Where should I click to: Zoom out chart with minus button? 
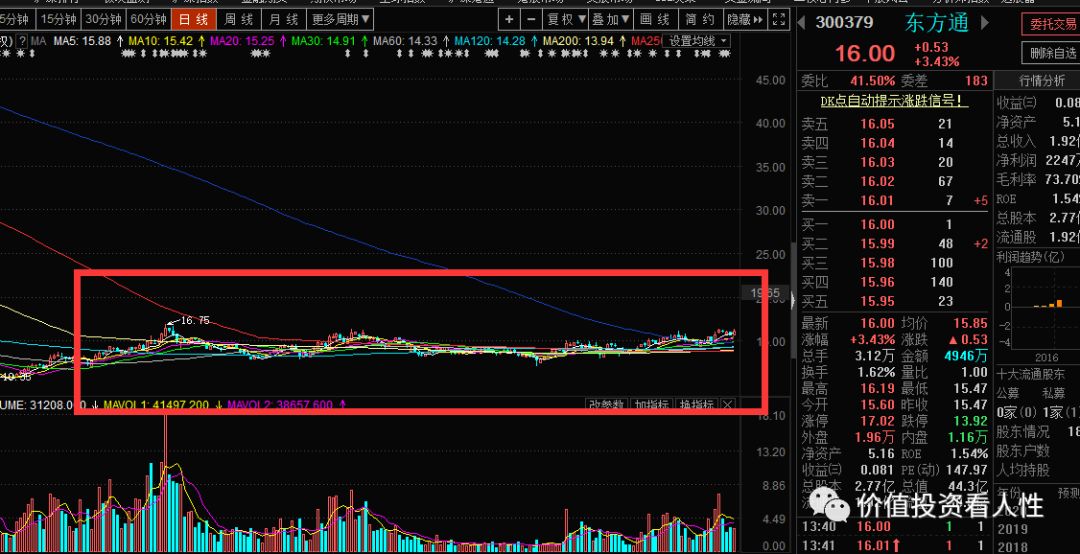(x=530, y=19)
